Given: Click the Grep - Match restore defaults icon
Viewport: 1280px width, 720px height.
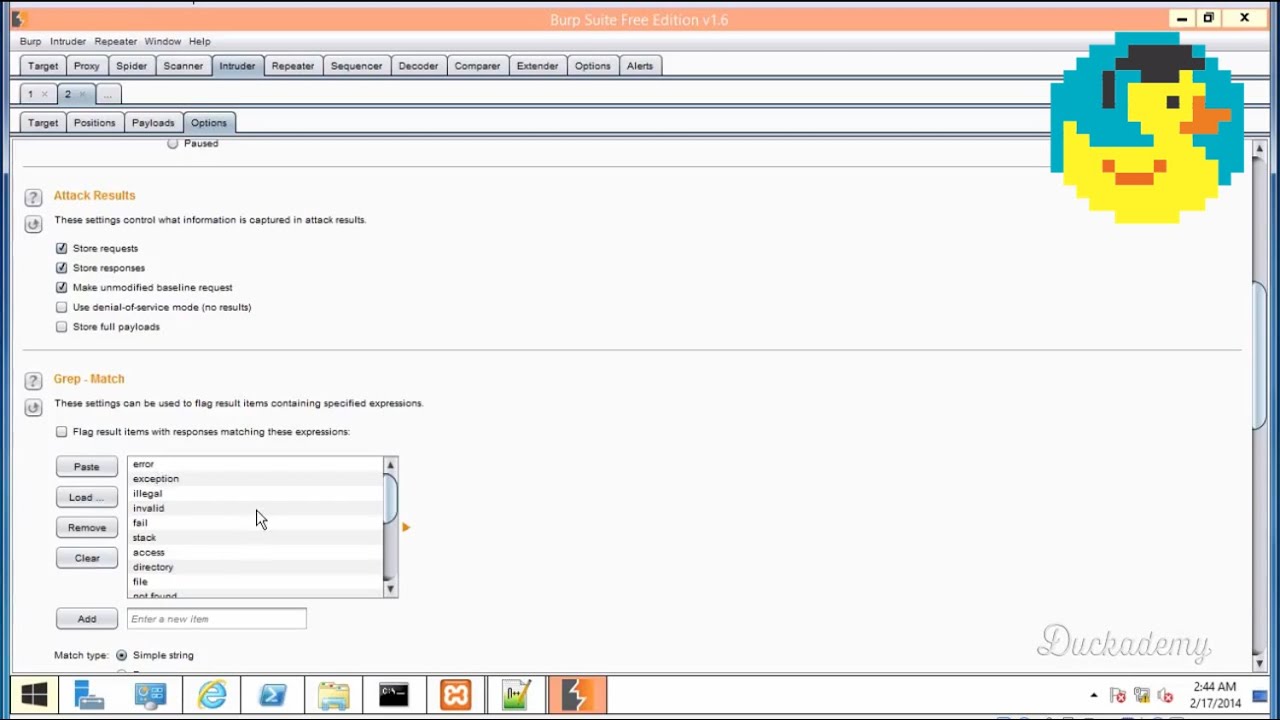Looking at the screenshot, I should tap(33, 407).
